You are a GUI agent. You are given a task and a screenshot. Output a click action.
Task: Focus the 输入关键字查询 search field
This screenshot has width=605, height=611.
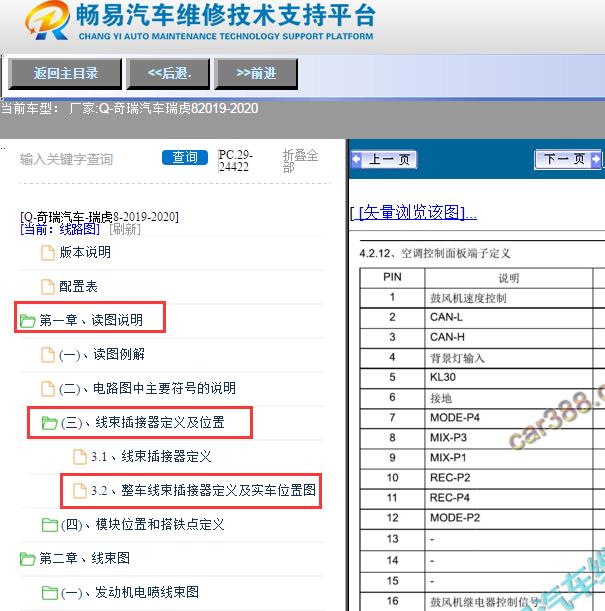click(86, 159)
